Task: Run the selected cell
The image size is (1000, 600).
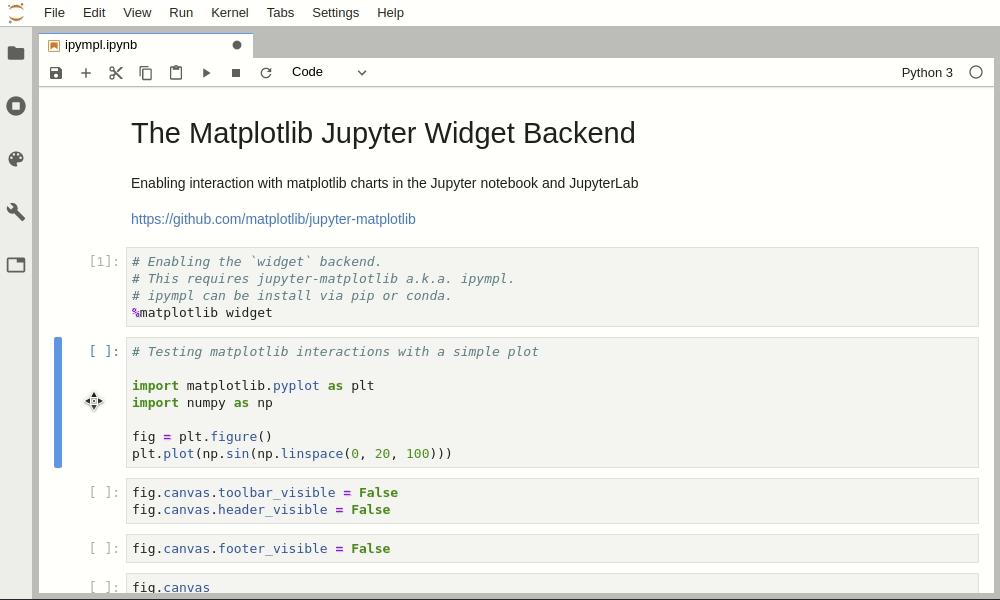Action: [x=206, y=73]
